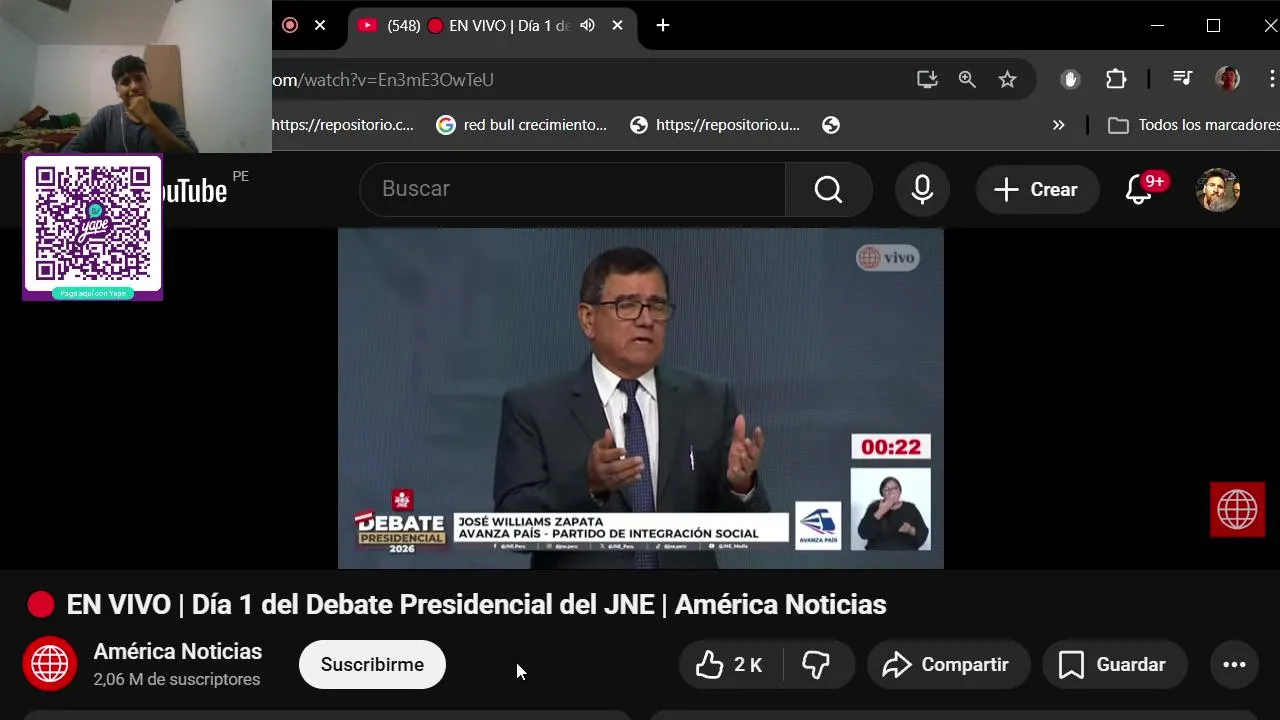Click the install app icon in address bar

point(927,80)
